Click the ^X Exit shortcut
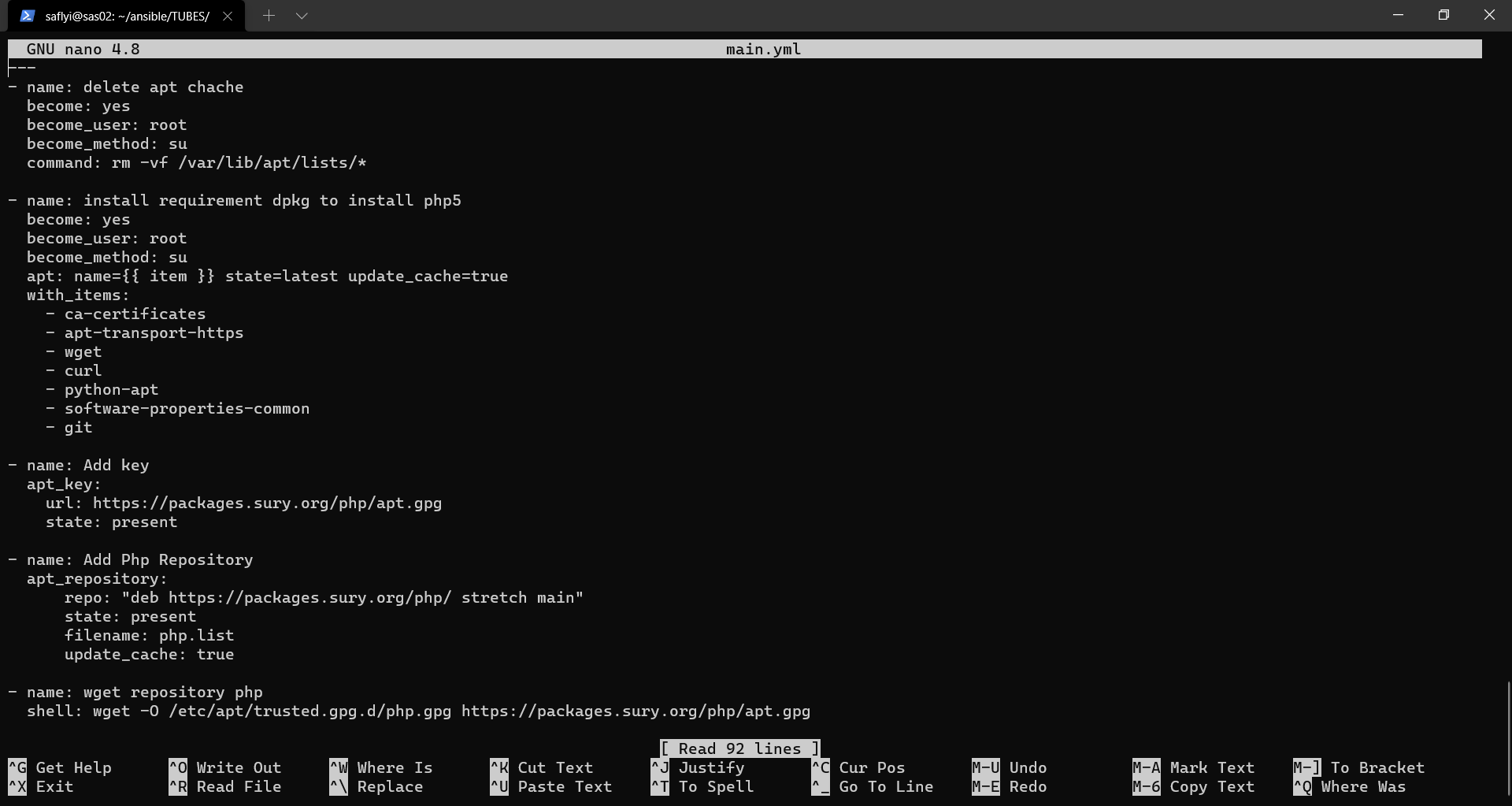 click(x=41, y=786)
